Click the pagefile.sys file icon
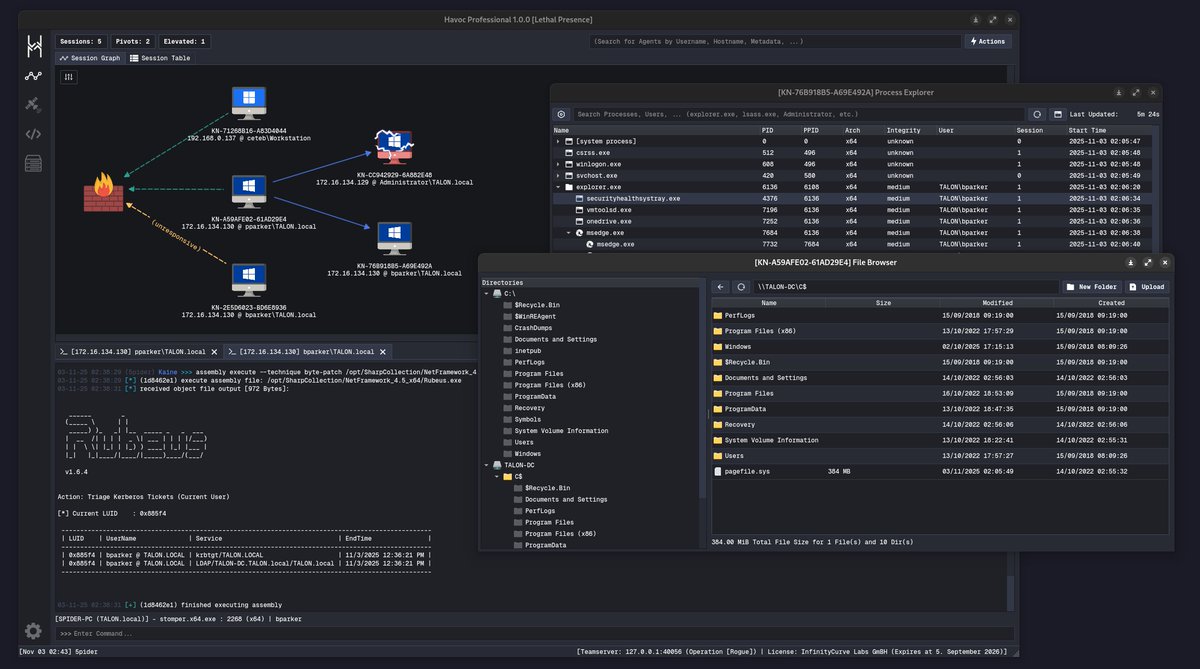The image size is (1200, 669). tap(718, 471)
